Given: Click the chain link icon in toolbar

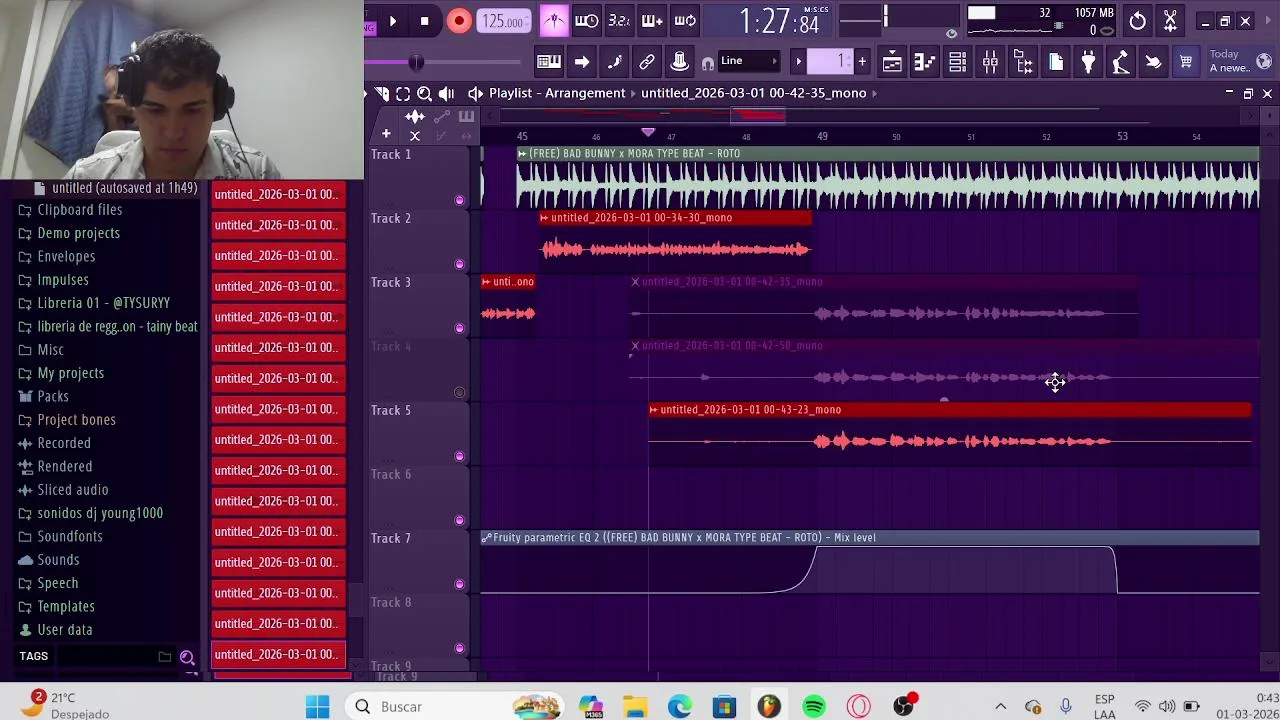Looking at the screenshot, I should coord(647,62).
